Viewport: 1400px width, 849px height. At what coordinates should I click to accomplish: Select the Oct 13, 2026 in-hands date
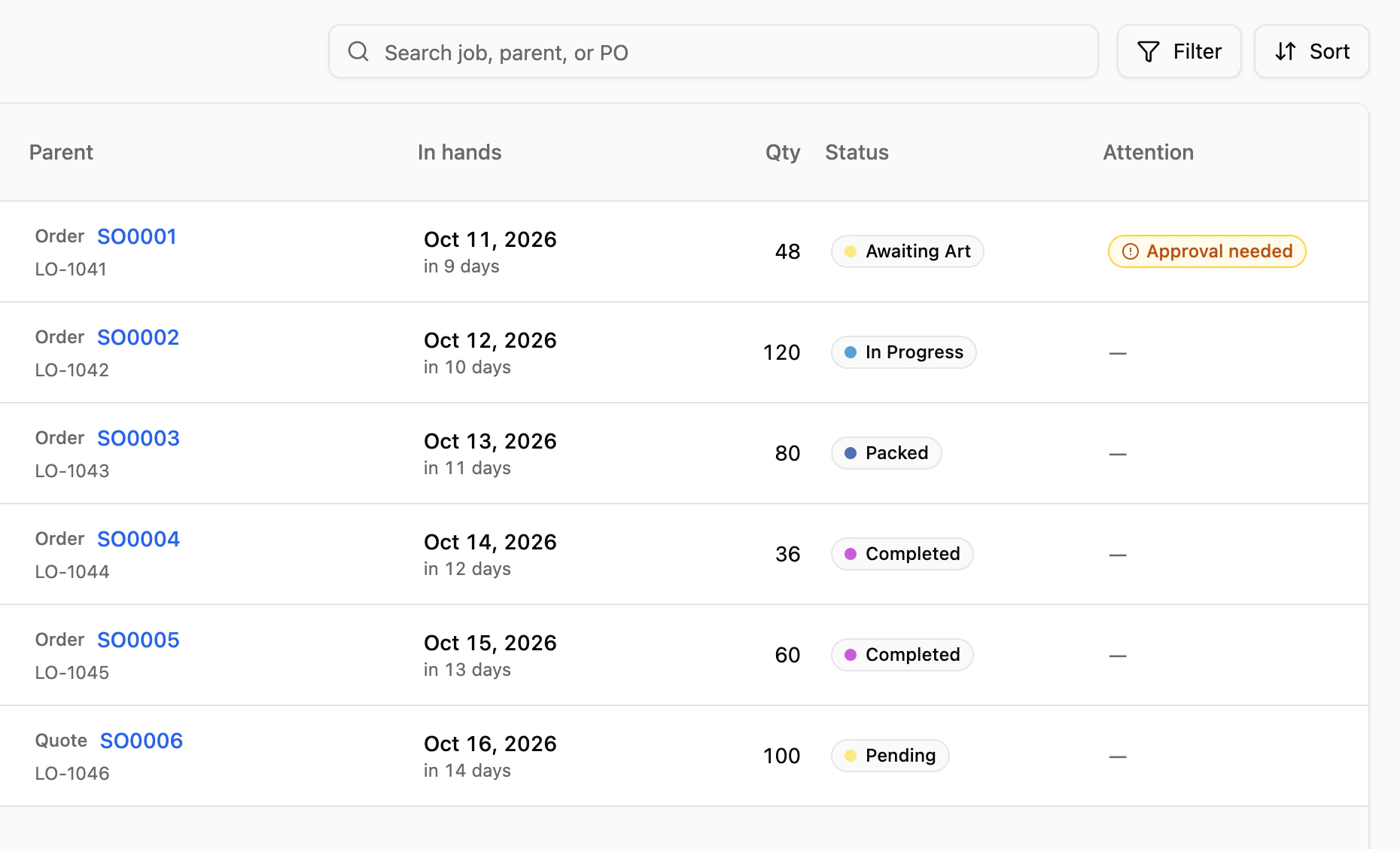point(490,441)
